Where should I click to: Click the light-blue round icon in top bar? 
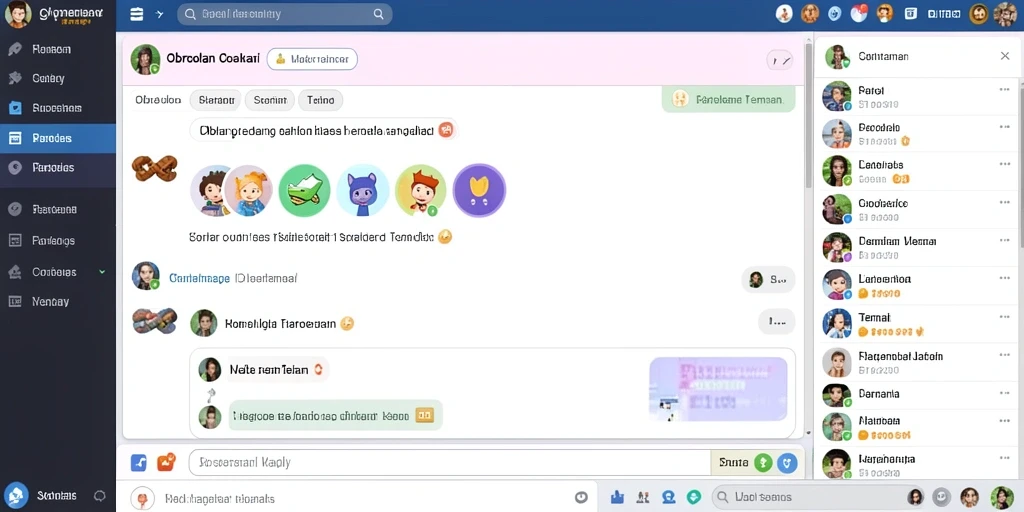[x=835, y=14]
